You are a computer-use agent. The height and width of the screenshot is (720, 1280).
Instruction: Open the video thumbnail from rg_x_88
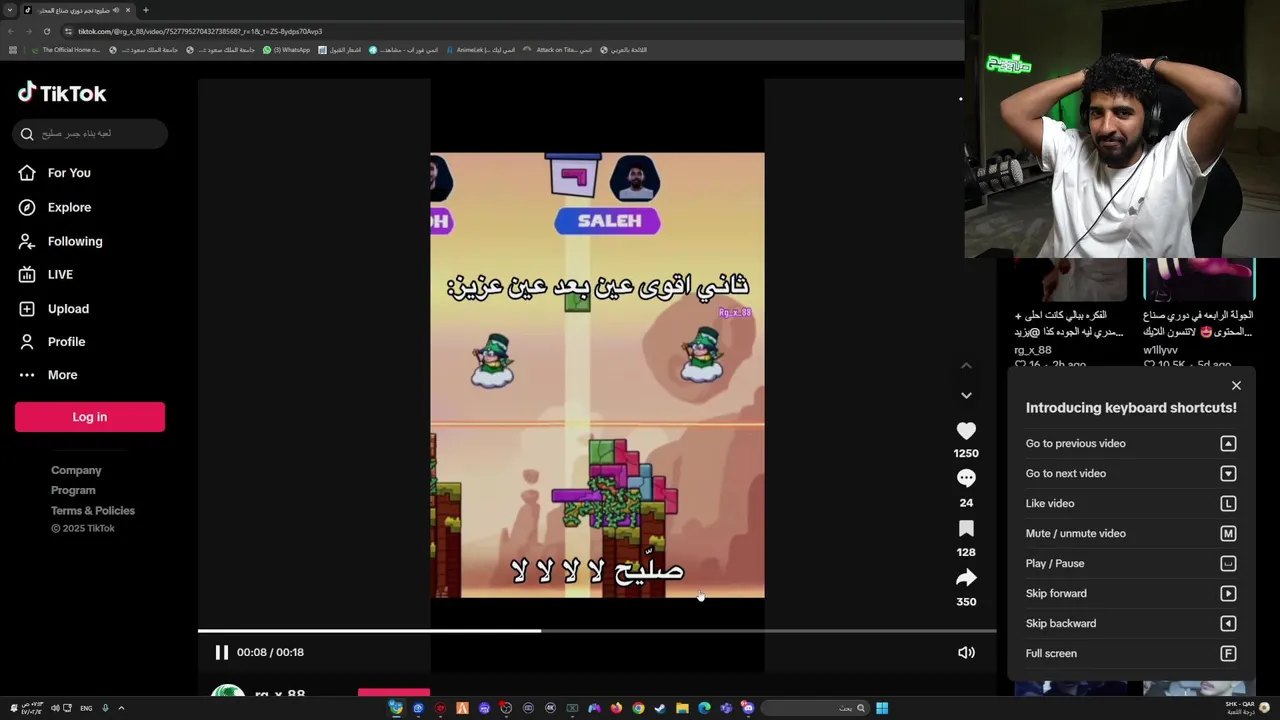pos(1069,279)
